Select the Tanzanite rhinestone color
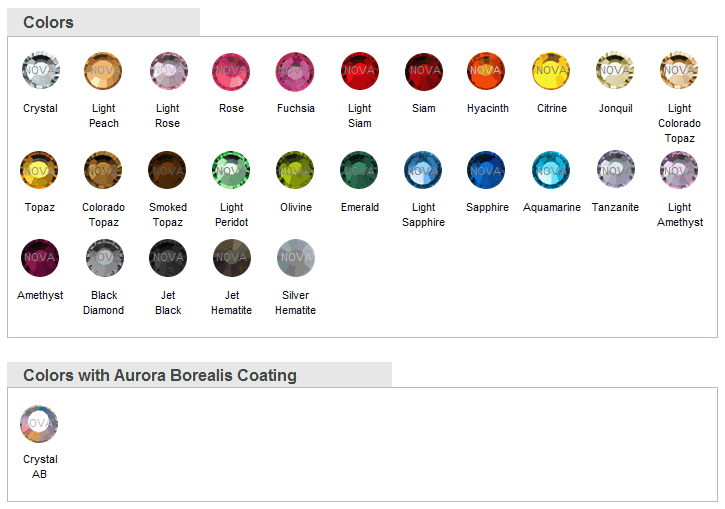Viewport: 725px width, 509px height. [615, 170]
